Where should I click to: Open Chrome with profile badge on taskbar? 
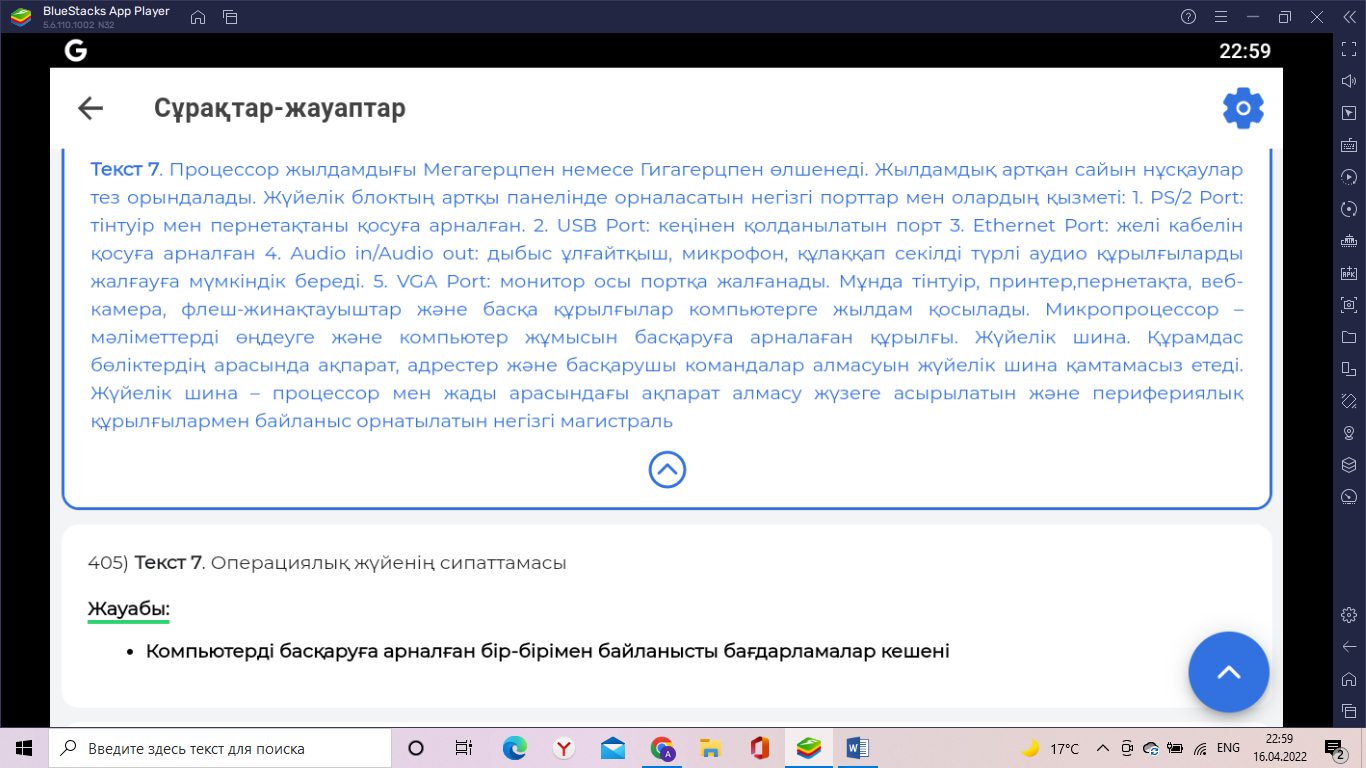662,748
